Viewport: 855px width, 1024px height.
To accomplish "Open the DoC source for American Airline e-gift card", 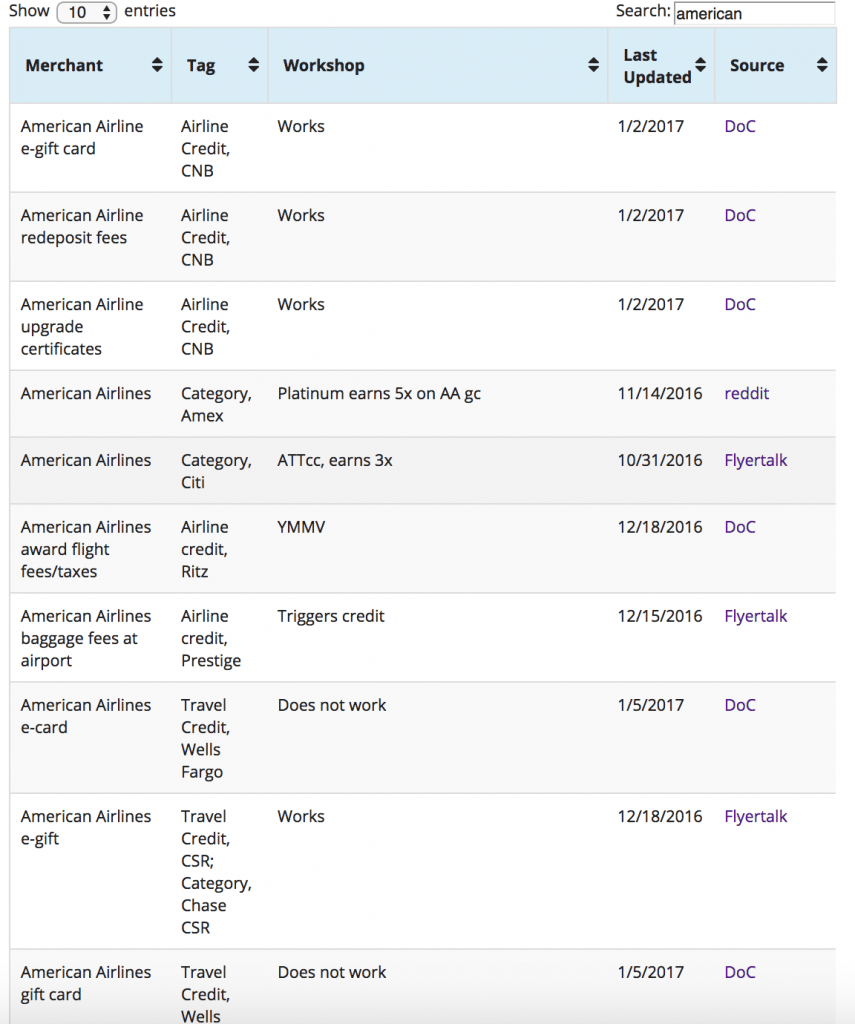I will click(740, 126).
